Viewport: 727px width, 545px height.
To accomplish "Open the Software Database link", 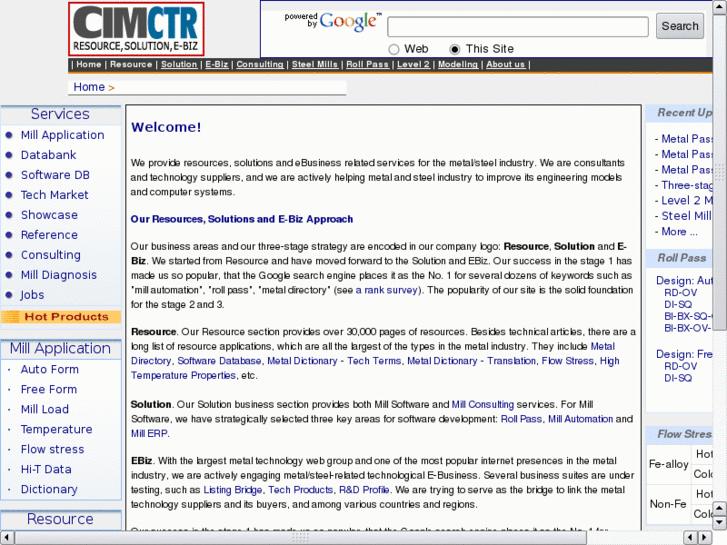I will pyautogui.click(x=219, y=361).
